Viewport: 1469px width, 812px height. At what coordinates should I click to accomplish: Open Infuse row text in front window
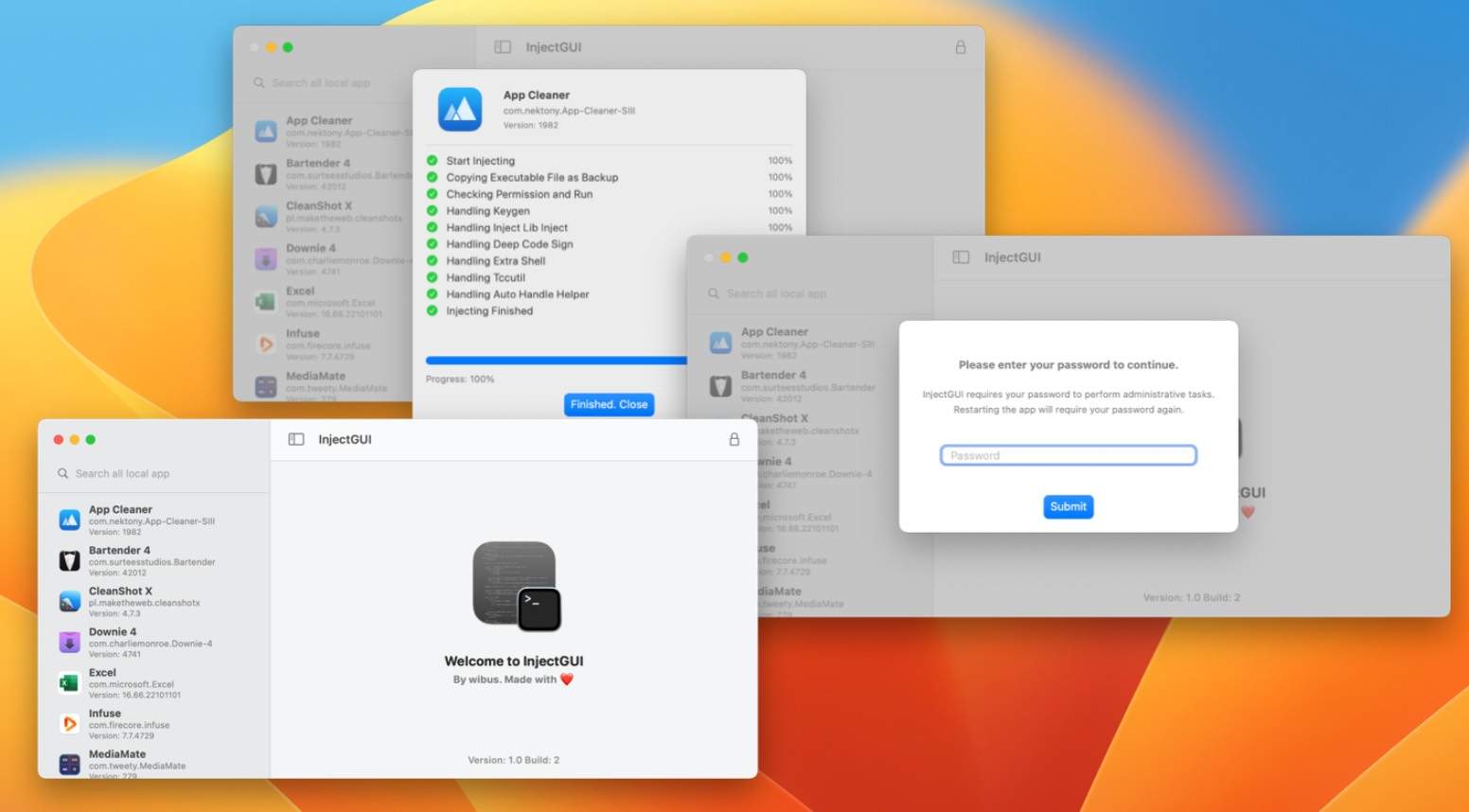click(x=130, y=724)
